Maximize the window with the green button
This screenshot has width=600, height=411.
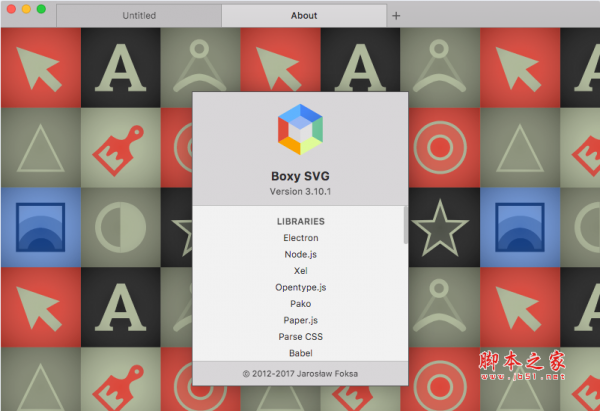pyautogui.click(x=41, y=9)
